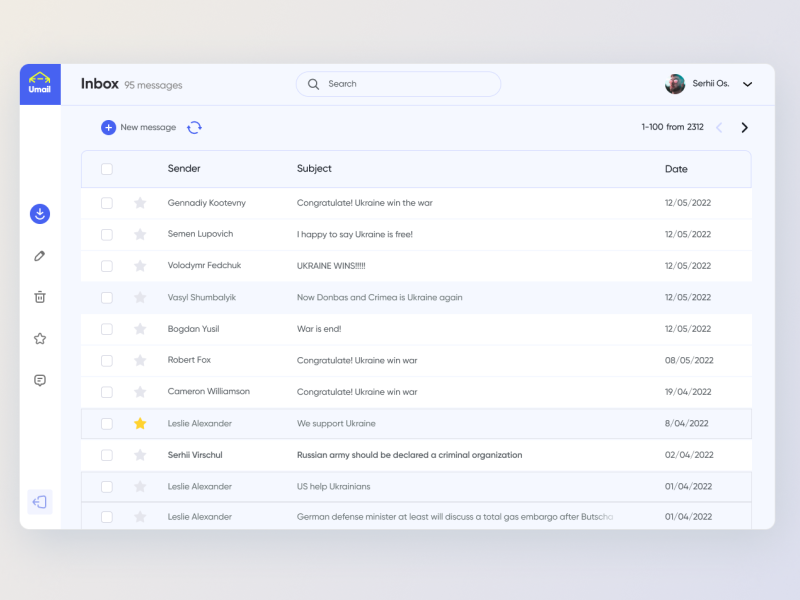This screenshot has height=600, width=800.
Task: Check the US help Ukrainians checkbox
Action: click(107, 487)
